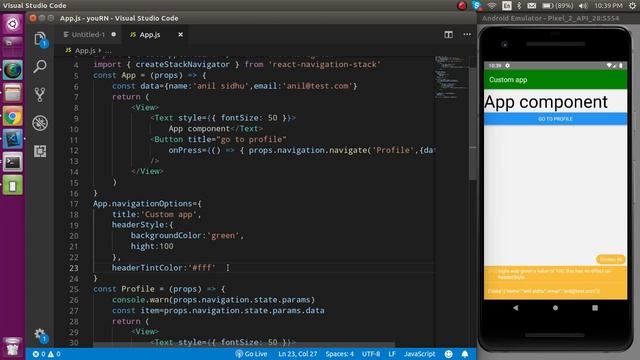Screen dimensions: 640x360
Task: Split the editor to the right
Action: 449,35
